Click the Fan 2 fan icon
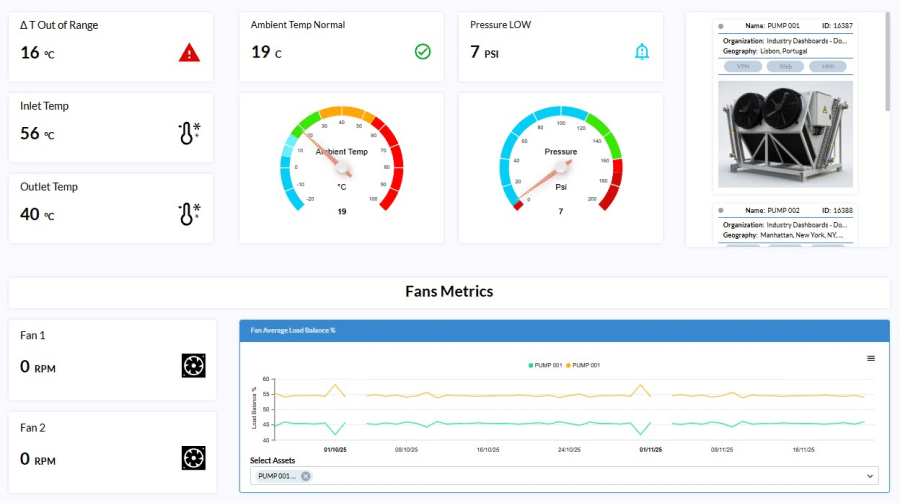The image size is (900, 503). (x=193, y=458)
